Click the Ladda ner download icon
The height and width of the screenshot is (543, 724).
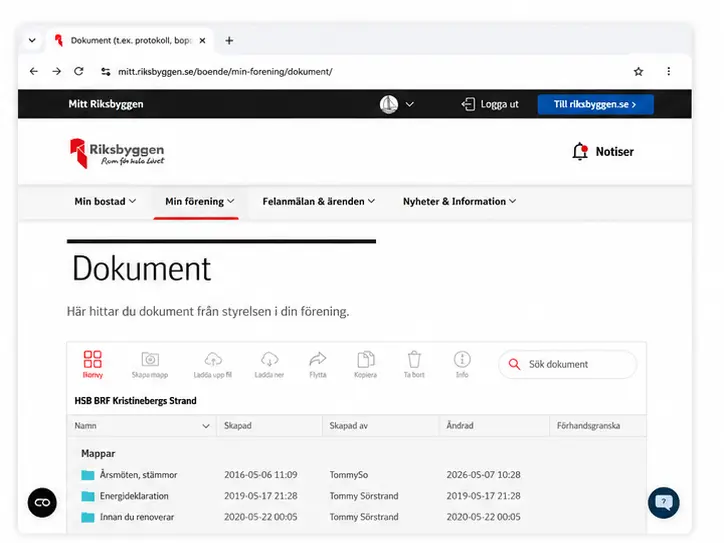(x=269, y=359)
